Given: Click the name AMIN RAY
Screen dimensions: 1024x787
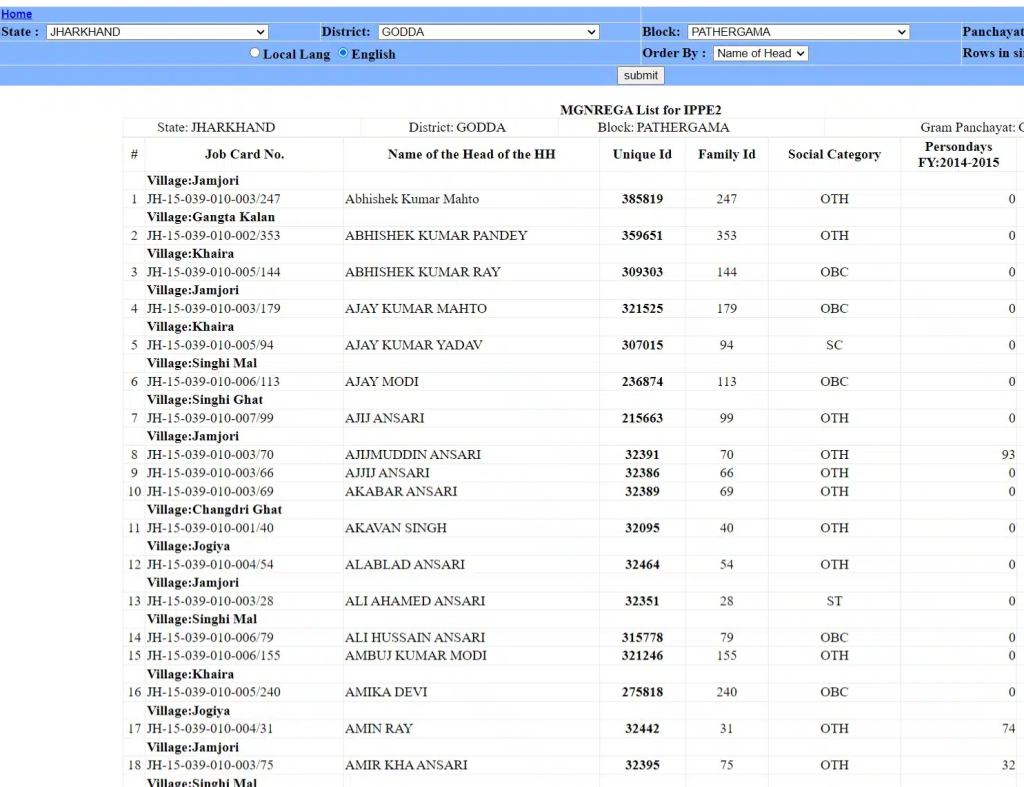Looking at the screenshot, I should coord(379,729).
